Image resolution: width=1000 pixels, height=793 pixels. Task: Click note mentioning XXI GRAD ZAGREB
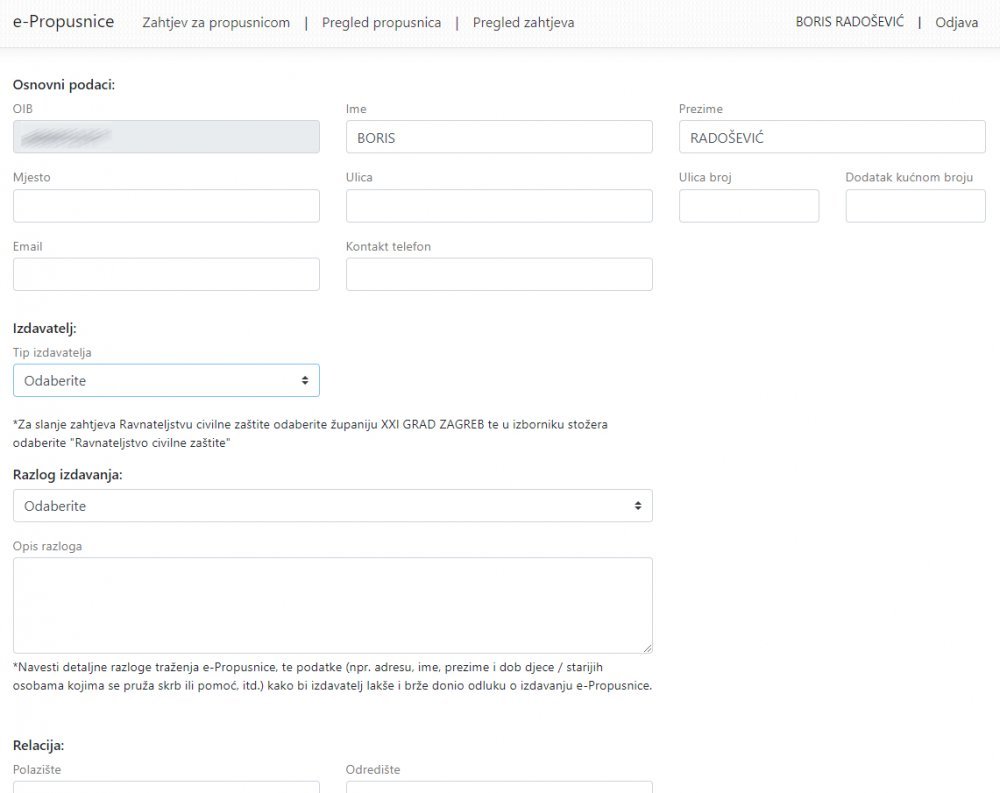pyautogui.click(x=310, y=433)
